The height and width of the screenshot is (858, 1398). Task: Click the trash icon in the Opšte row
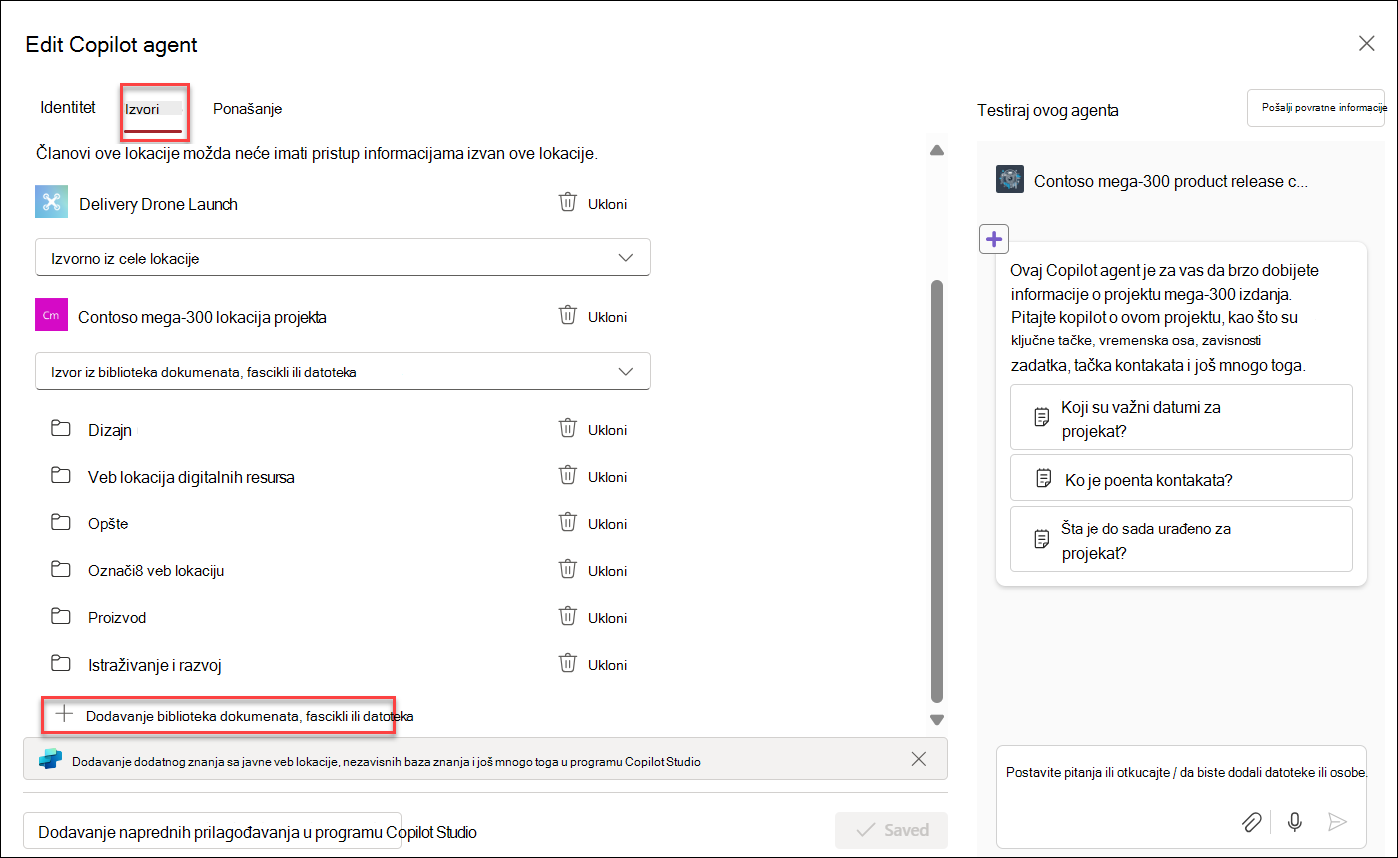[x=567, y=523]
